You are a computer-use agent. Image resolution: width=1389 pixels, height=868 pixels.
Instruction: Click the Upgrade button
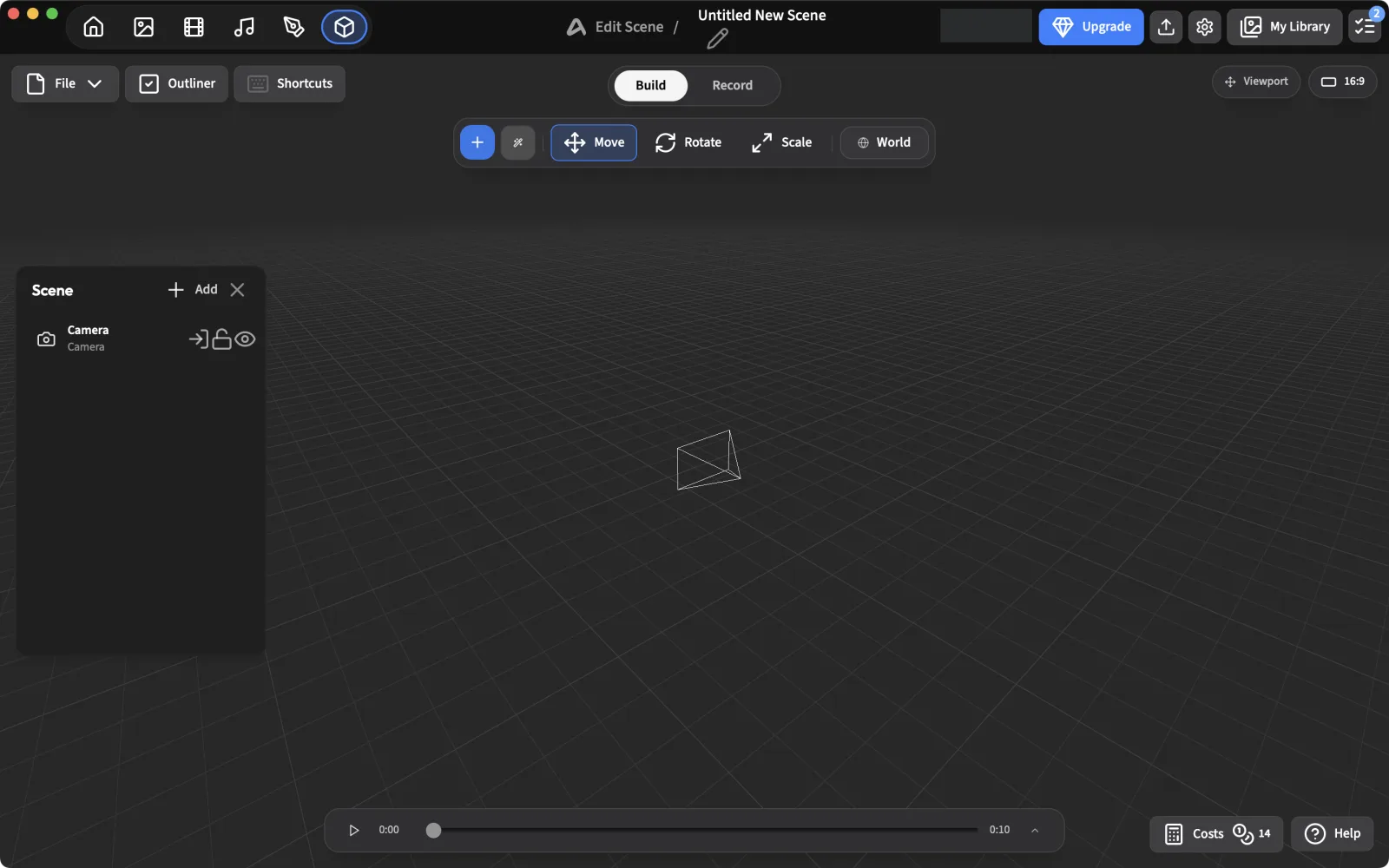[x=1091, y=27]
